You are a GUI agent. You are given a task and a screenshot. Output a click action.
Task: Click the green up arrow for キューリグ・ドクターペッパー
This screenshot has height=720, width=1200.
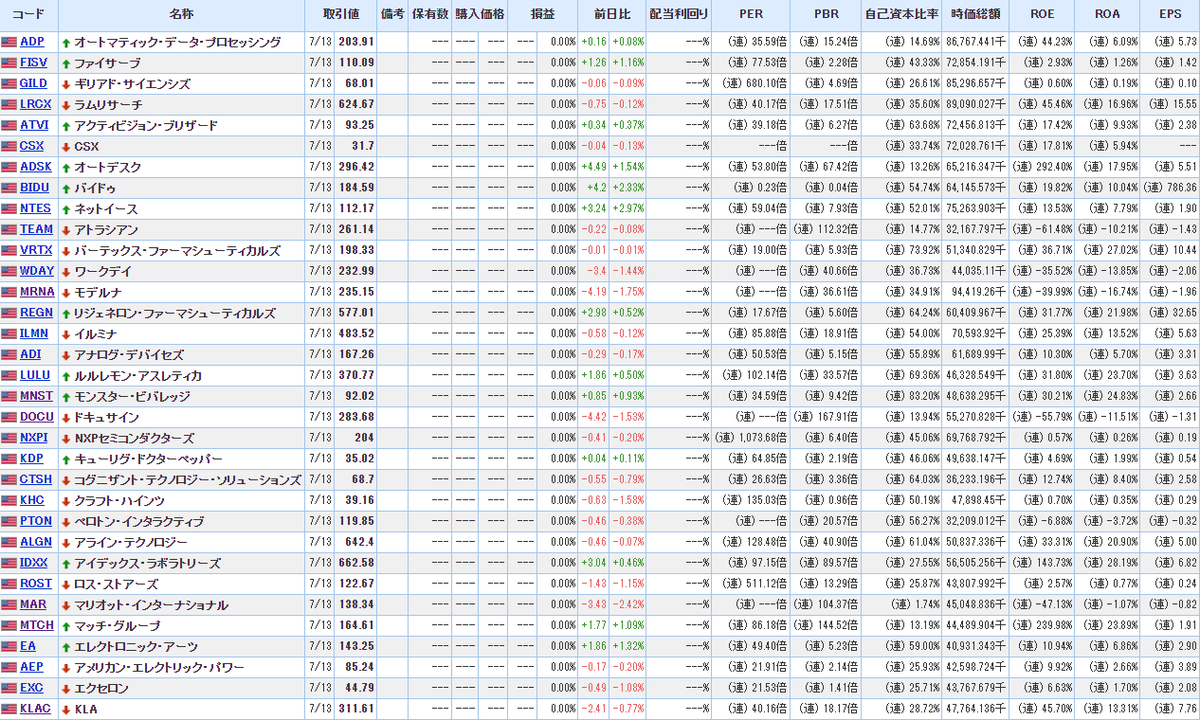tap(66, 459)
